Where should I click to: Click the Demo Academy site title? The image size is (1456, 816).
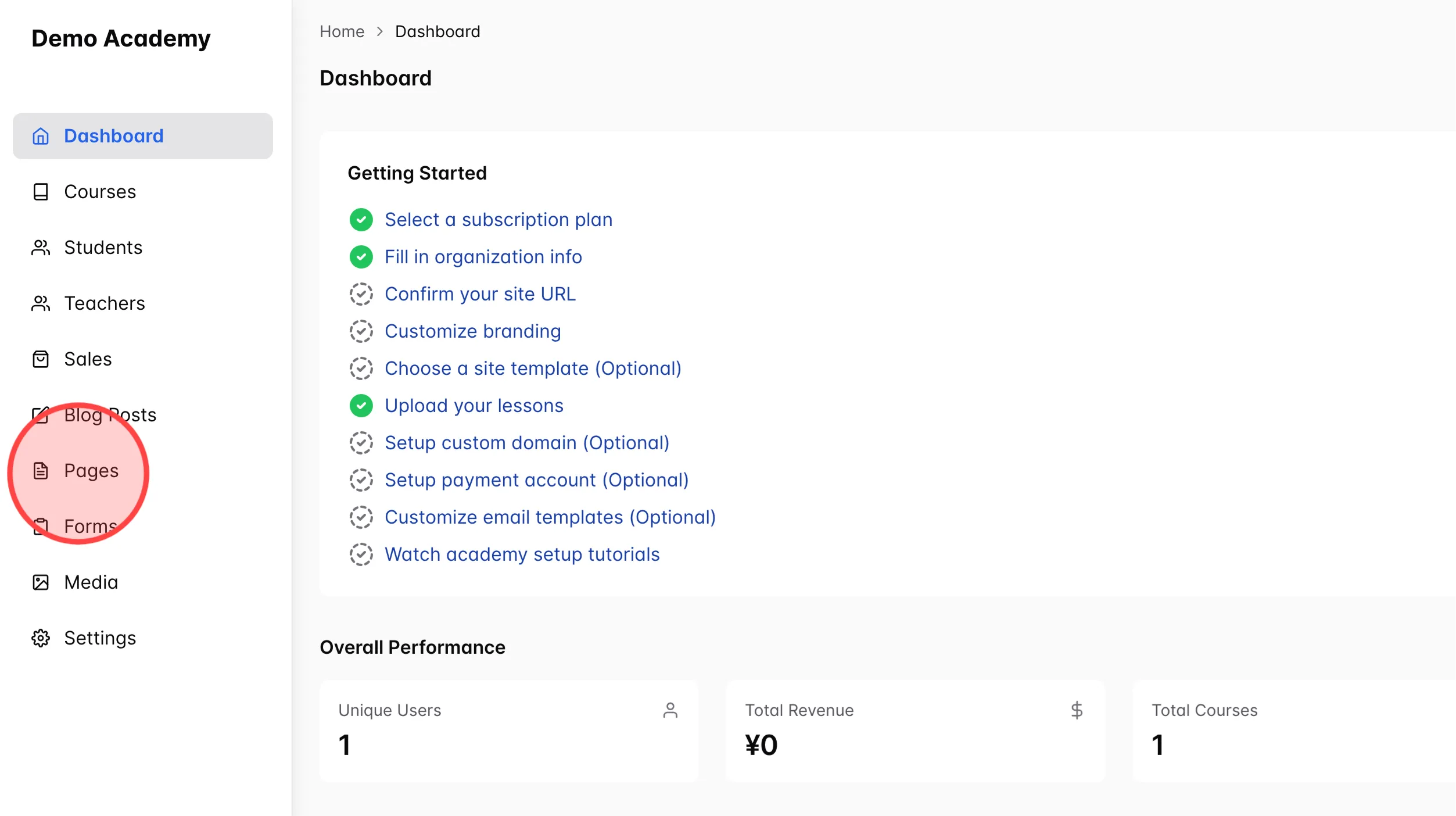(x=121, y=38)
